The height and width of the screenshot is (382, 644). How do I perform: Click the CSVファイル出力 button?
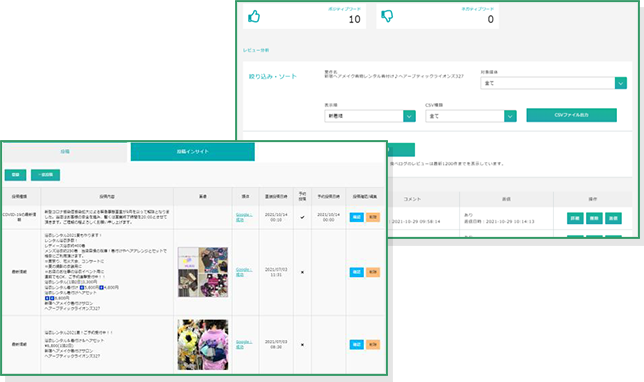[x=571, y=115]
